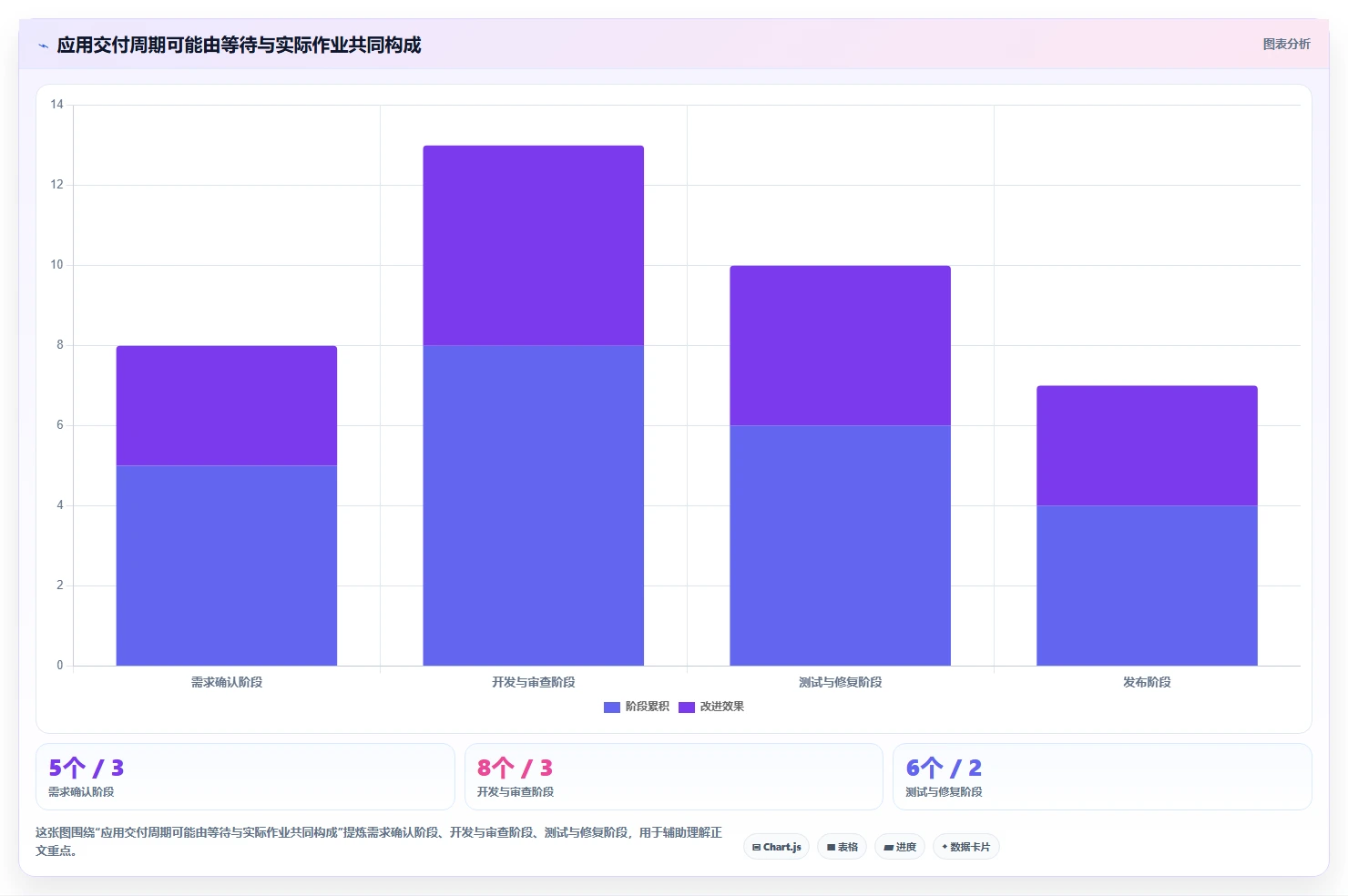Click the Chart.js tag chip
1348x896 pixels.
coord(777,847)
